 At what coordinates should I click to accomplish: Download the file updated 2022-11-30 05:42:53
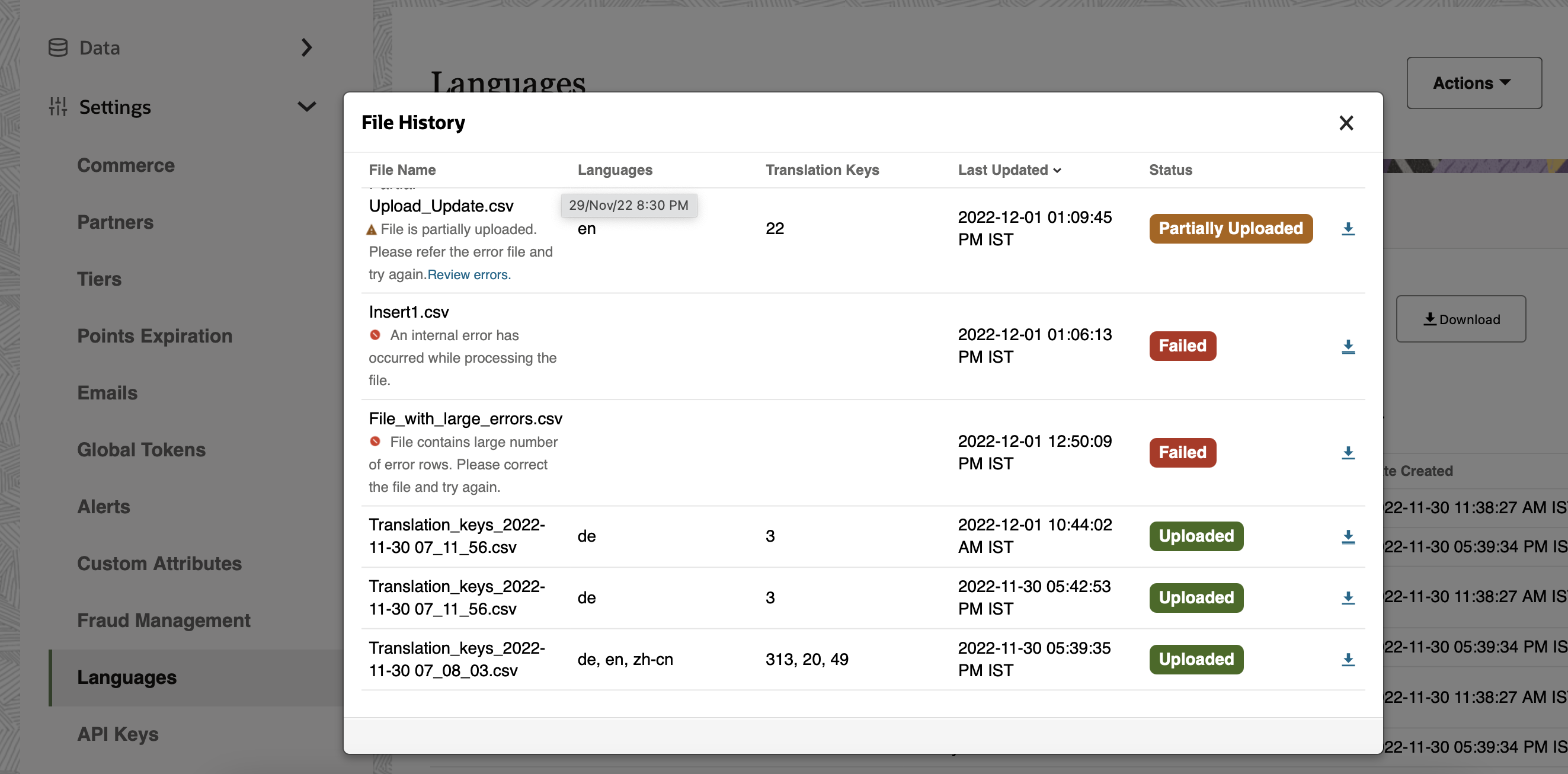pyautogui.click(x=1348, y=598)
